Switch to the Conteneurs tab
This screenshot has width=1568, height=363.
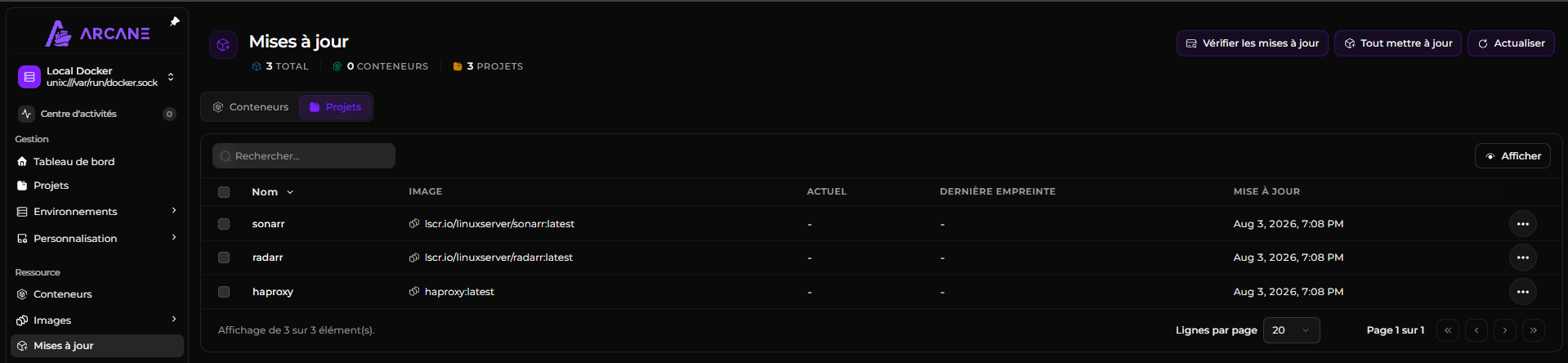click(x=251, y=107)
